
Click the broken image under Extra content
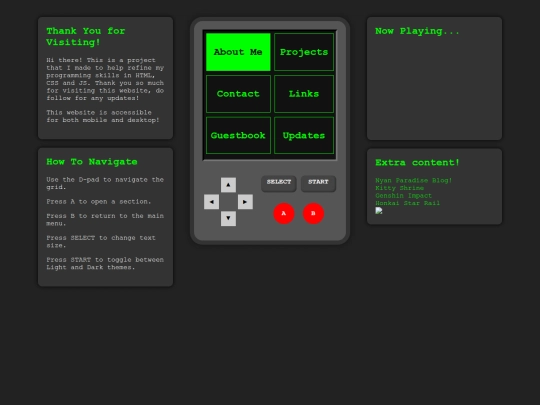click(379, 211)
